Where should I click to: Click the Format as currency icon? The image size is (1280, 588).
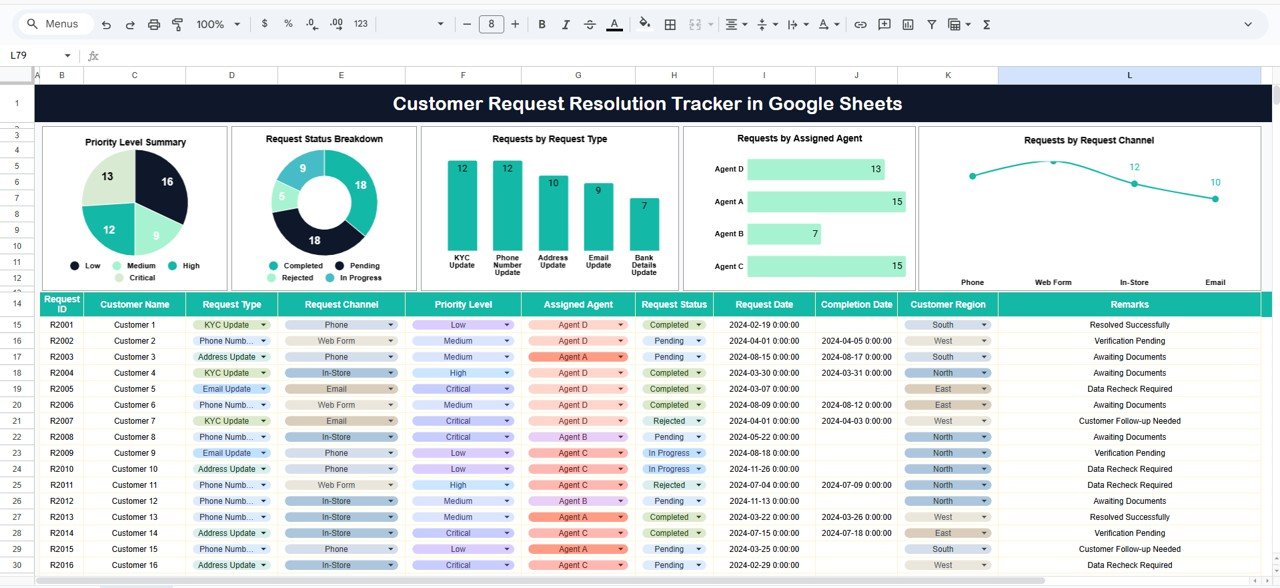pyautogui.click(x=264, y=24)
